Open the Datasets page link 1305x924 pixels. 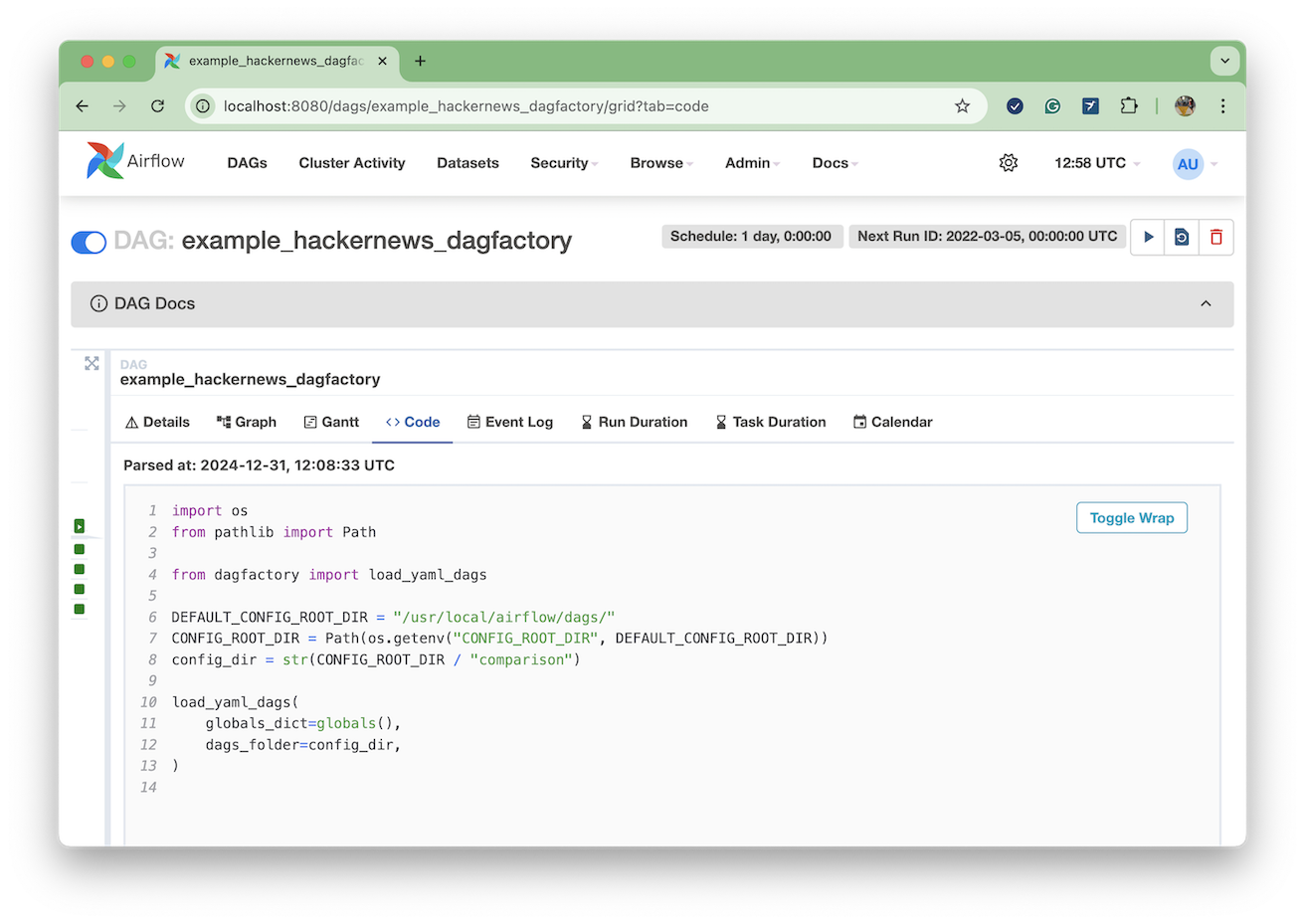point(467,163)
